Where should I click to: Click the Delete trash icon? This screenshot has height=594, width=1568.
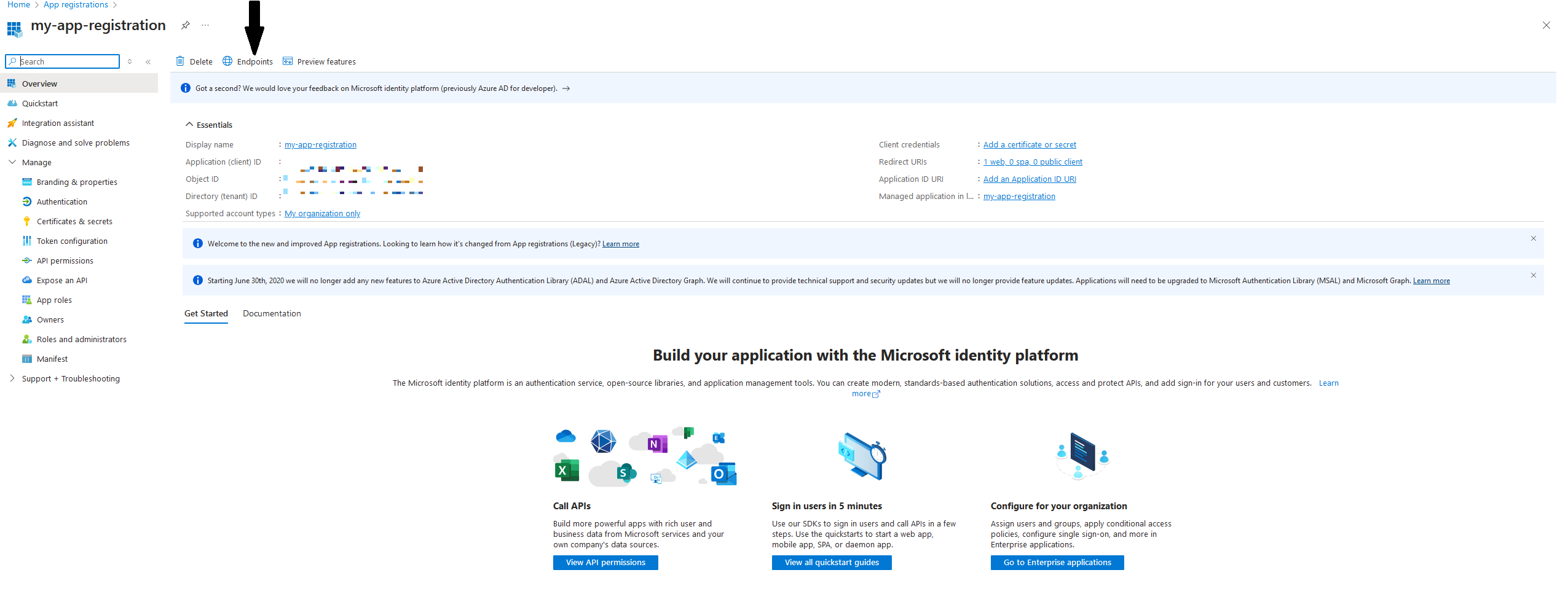pos(180,61)
